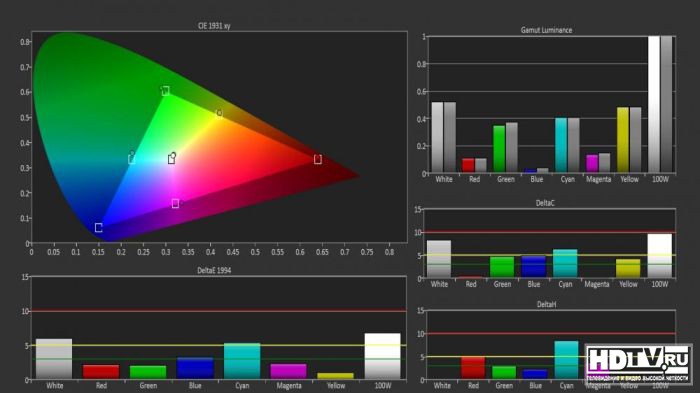Screen dimensions: 700x393
Task: Click the red primary marker on CIE diagram
Action: [x=318, y=159]
